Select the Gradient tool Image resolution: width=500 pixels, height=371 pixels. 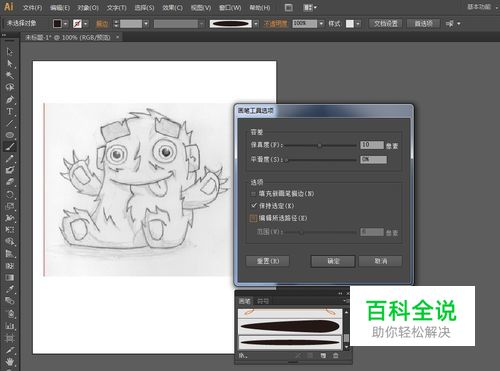[10, 278]
